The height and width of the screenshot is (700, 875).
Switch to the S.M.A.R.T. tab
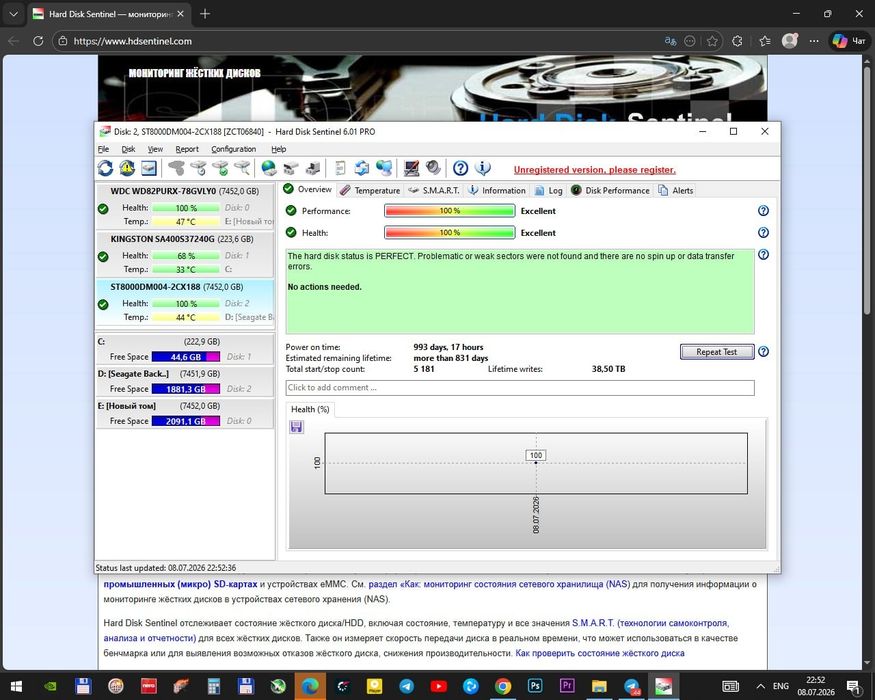tap(434, 190)
